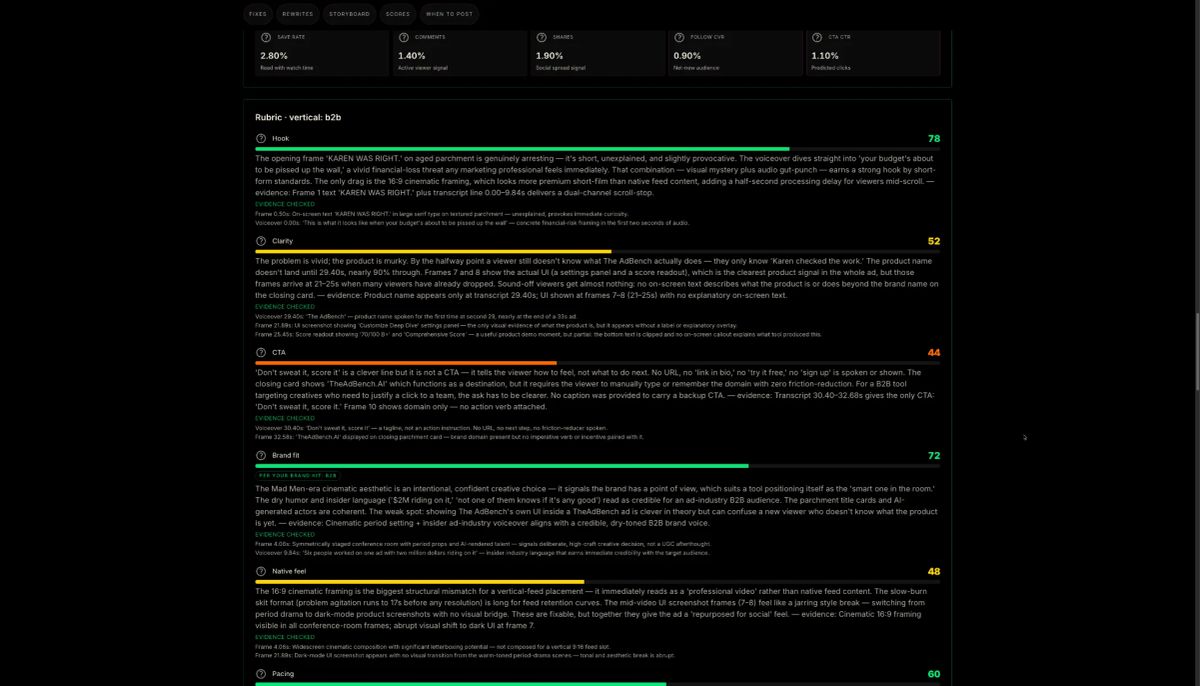Click the help icon beside Brand fit
Screen dimensions: 1200x686
261,455
